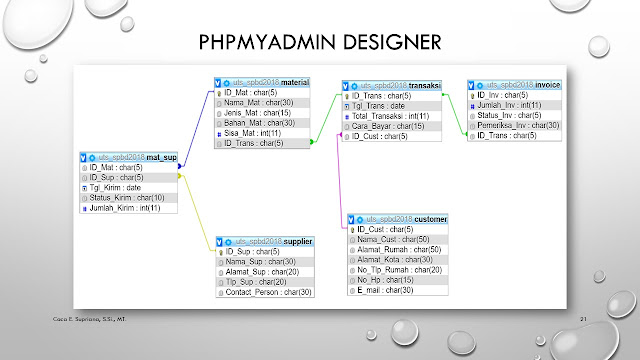Collapse the supplier table with V toggle
The image size is (640, 360).
point(220,242)
